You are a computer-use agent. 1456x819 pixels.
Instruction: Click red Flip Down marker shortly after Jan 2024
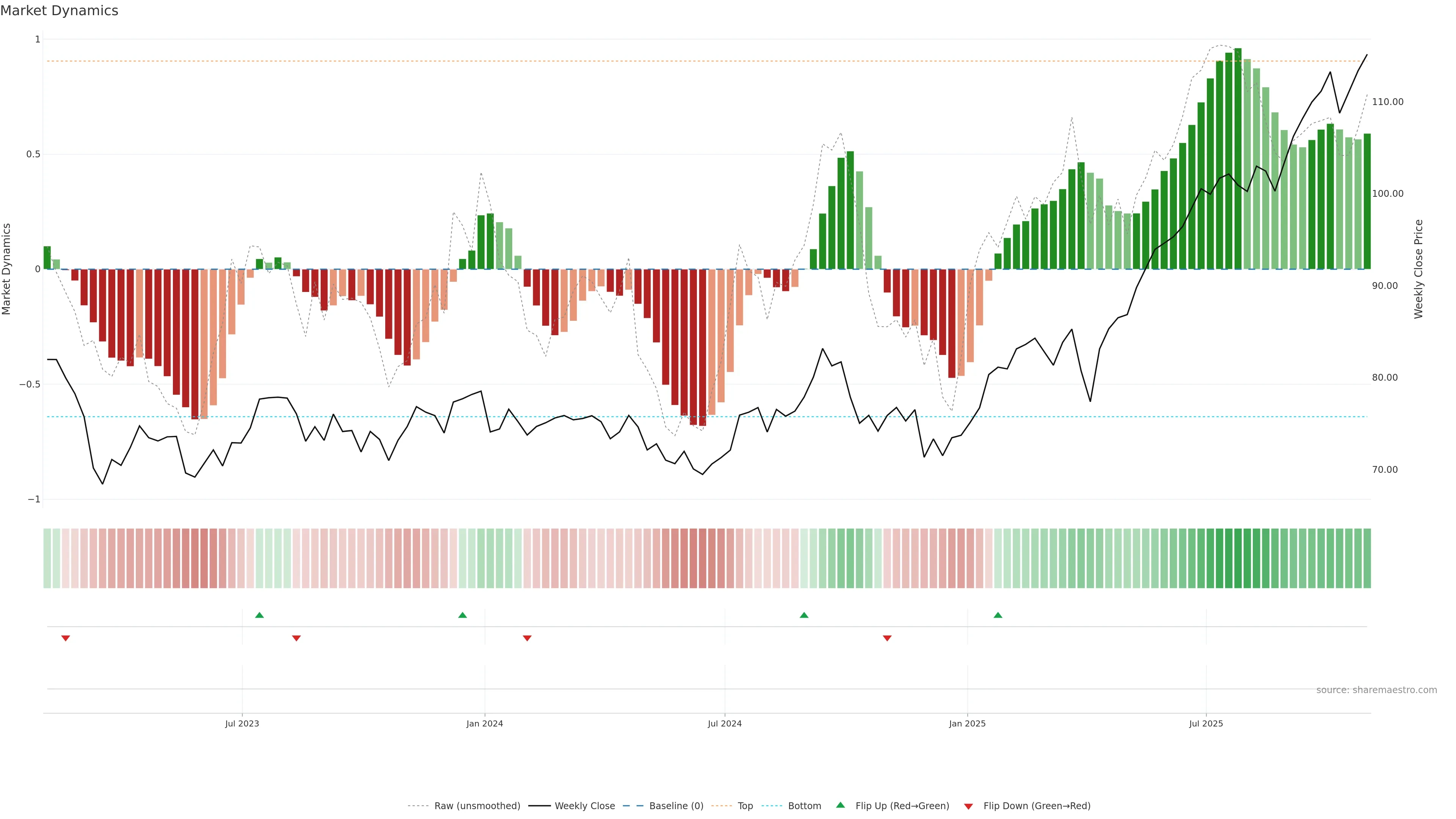(x=527, y=638)
